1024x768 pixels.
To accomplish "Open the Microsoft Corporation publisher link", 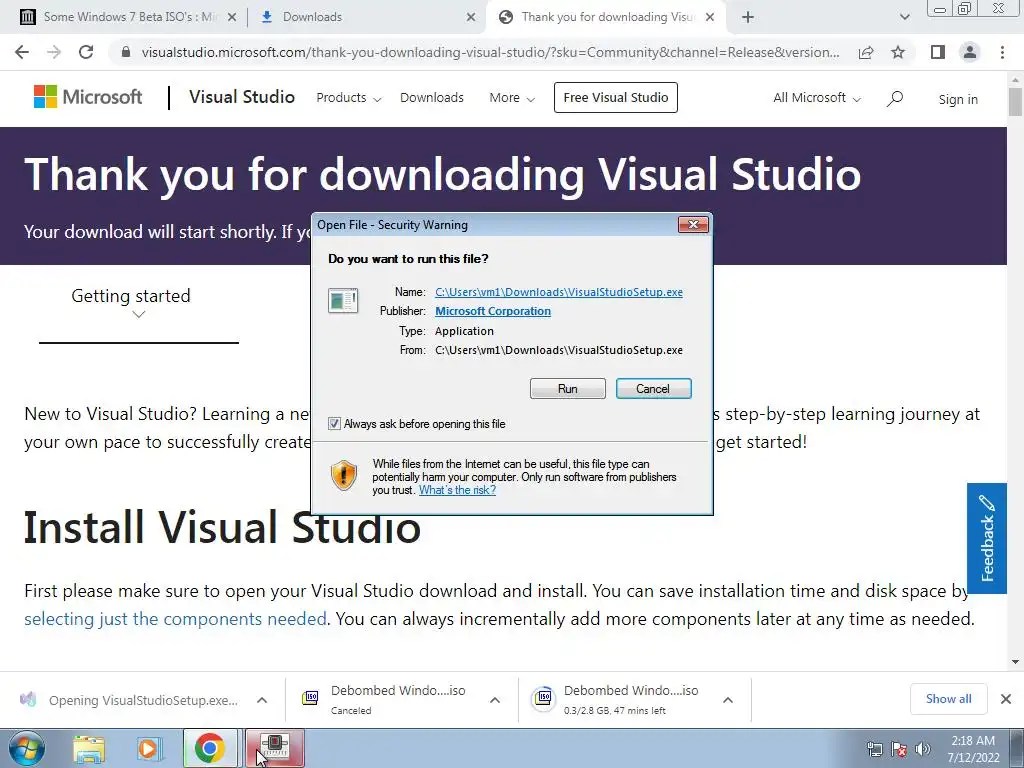I will pyautogui.click(x=493, y=312).
